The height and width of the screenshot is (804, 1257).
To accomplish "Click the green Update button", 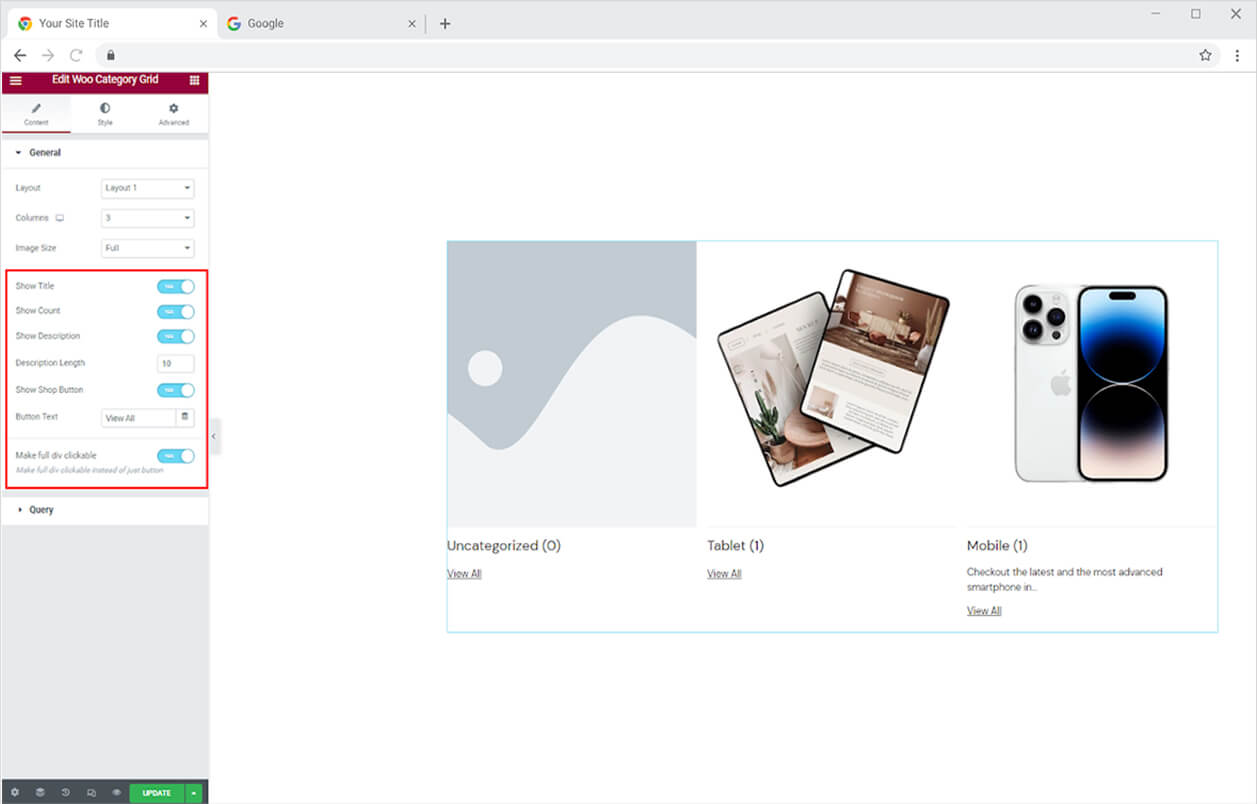I will pos(157,793).
